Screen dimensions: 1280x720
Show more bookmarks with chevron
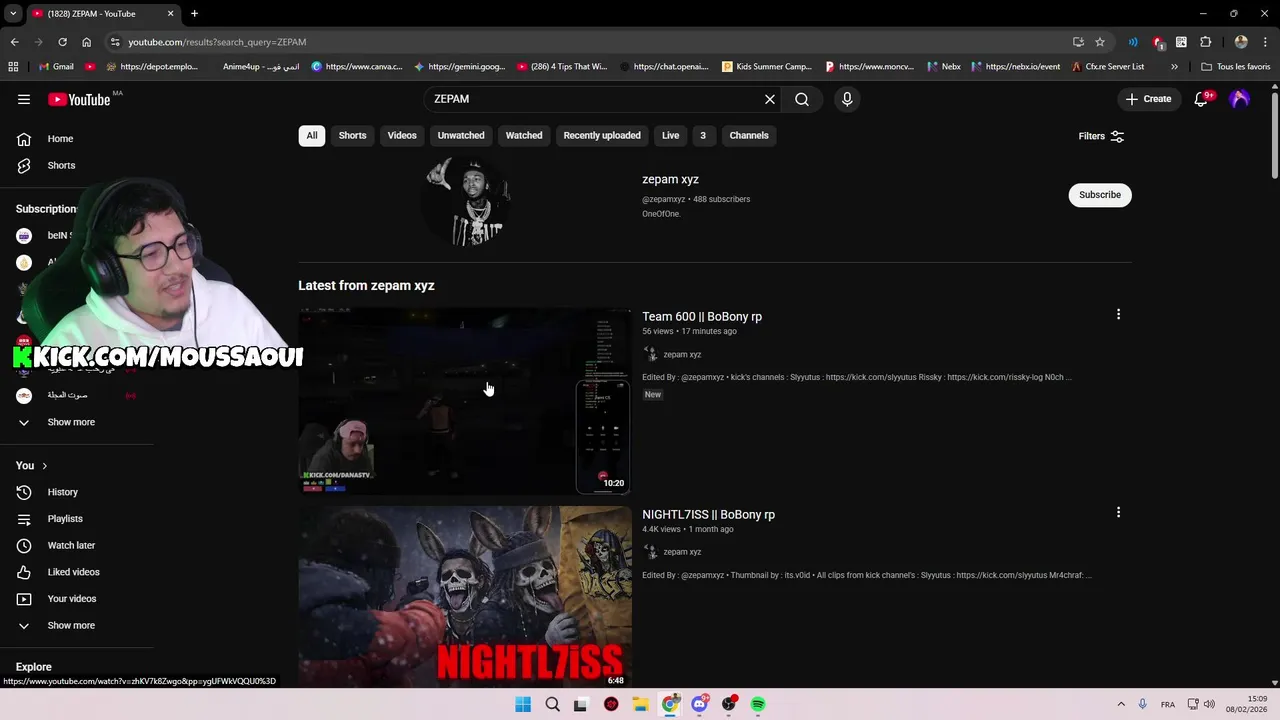point(1174,67)
